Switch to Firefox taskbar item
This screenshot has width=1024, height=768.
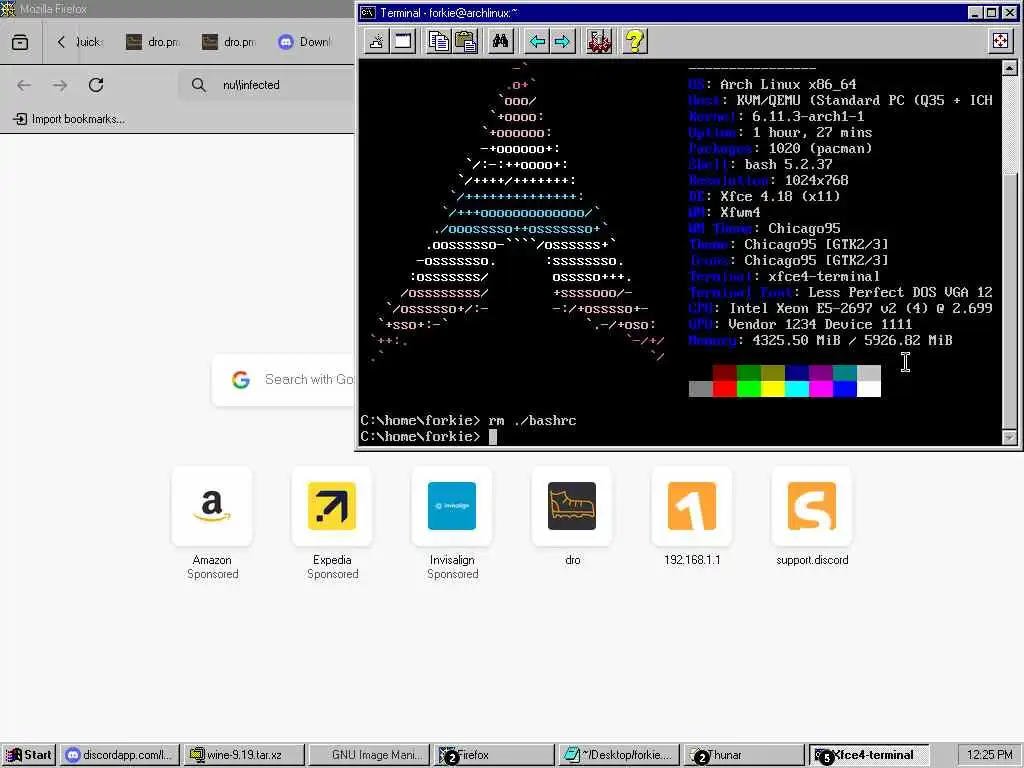point(494,755)
